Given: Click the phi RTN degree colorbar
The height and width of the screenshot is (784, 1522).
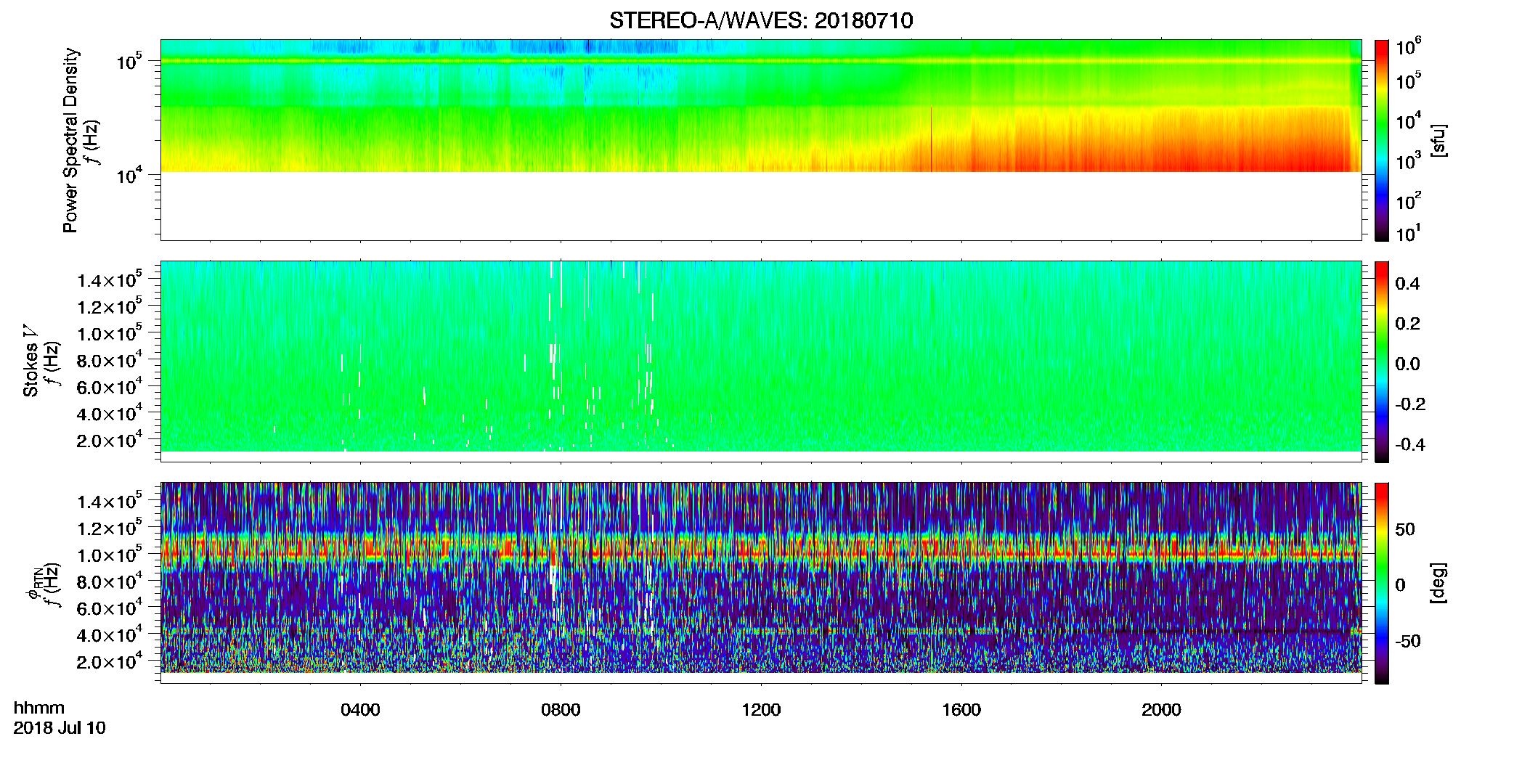Looking at the screenshot, I should (1382, 583).
